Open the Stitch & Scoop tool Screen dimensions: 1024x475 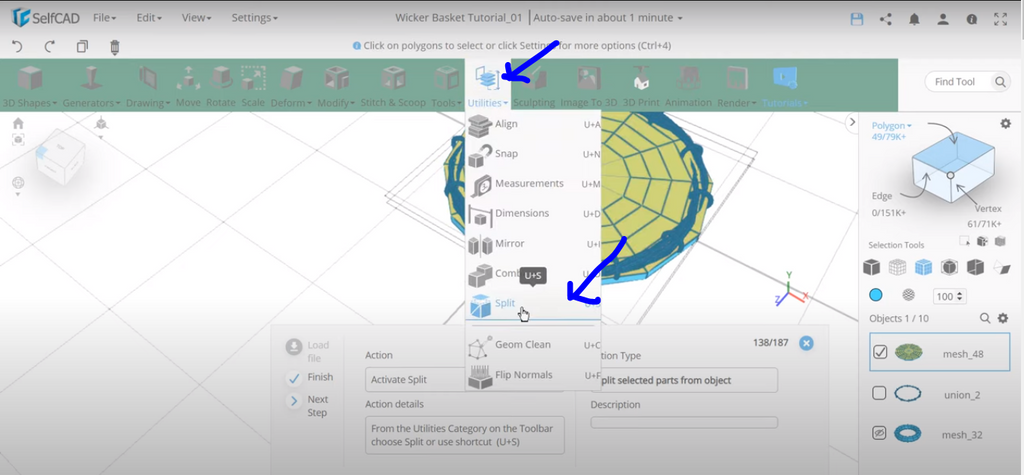point(393,86)
